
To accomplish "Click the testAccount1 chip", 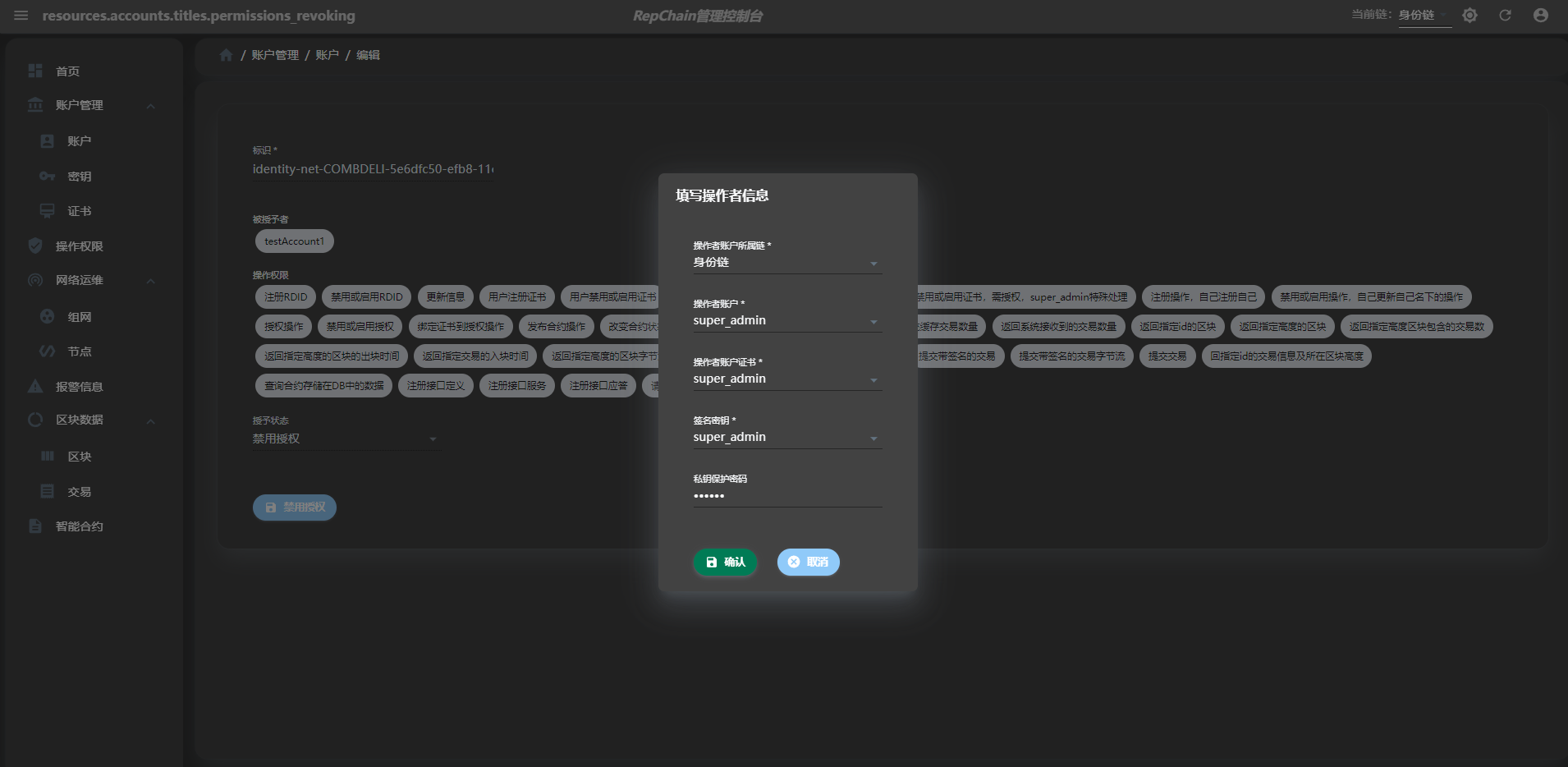I will [295, 241].
